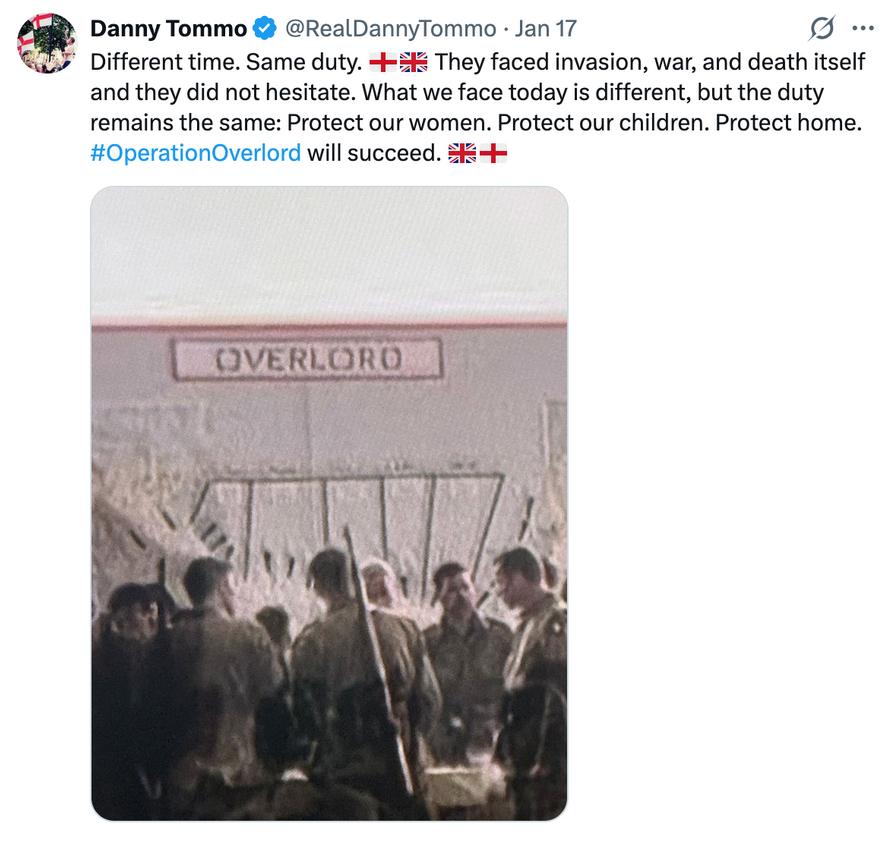Click the Union Jack emoji before "They faced"

click(x=414, y=62)
